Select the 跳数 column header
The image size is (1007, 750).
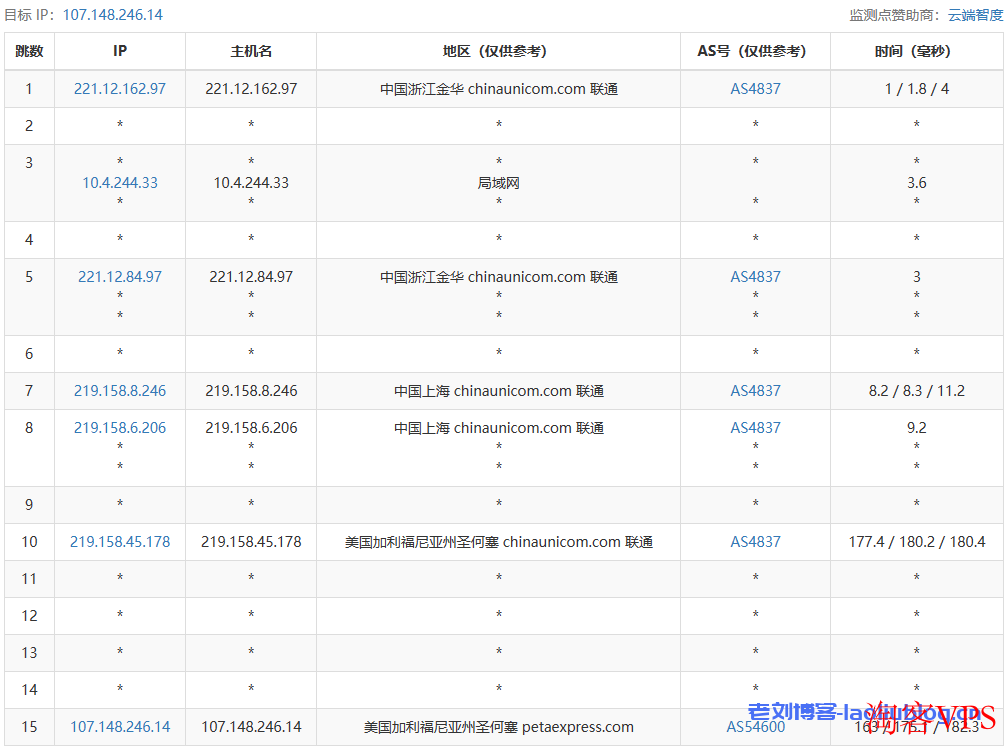29,51
